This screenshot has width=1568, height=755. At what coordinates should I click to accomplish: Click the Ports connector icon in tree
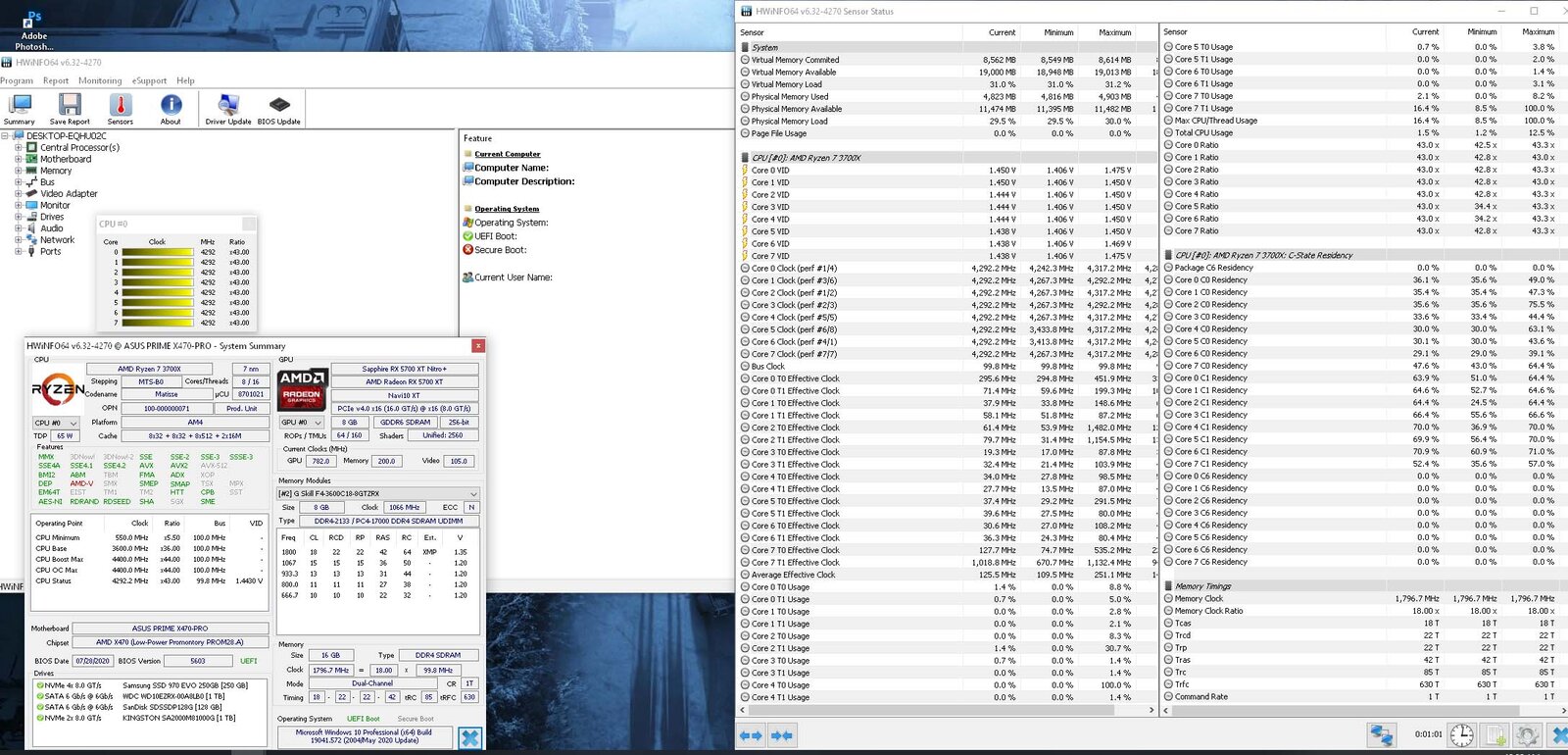(x=32, y=252)
